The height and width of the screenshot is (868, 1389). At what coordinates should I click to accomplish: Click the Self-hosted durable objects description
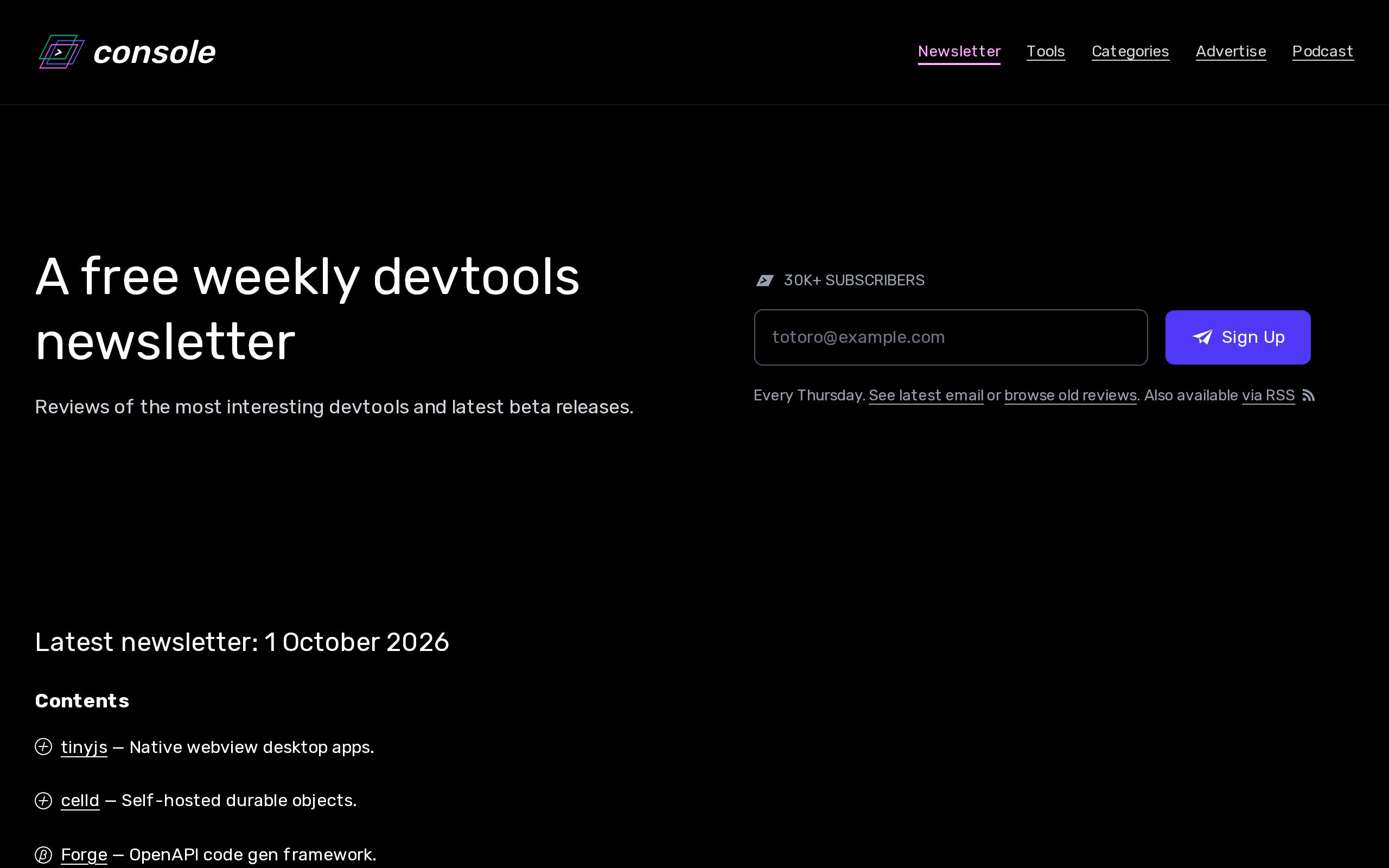(239, 800)
